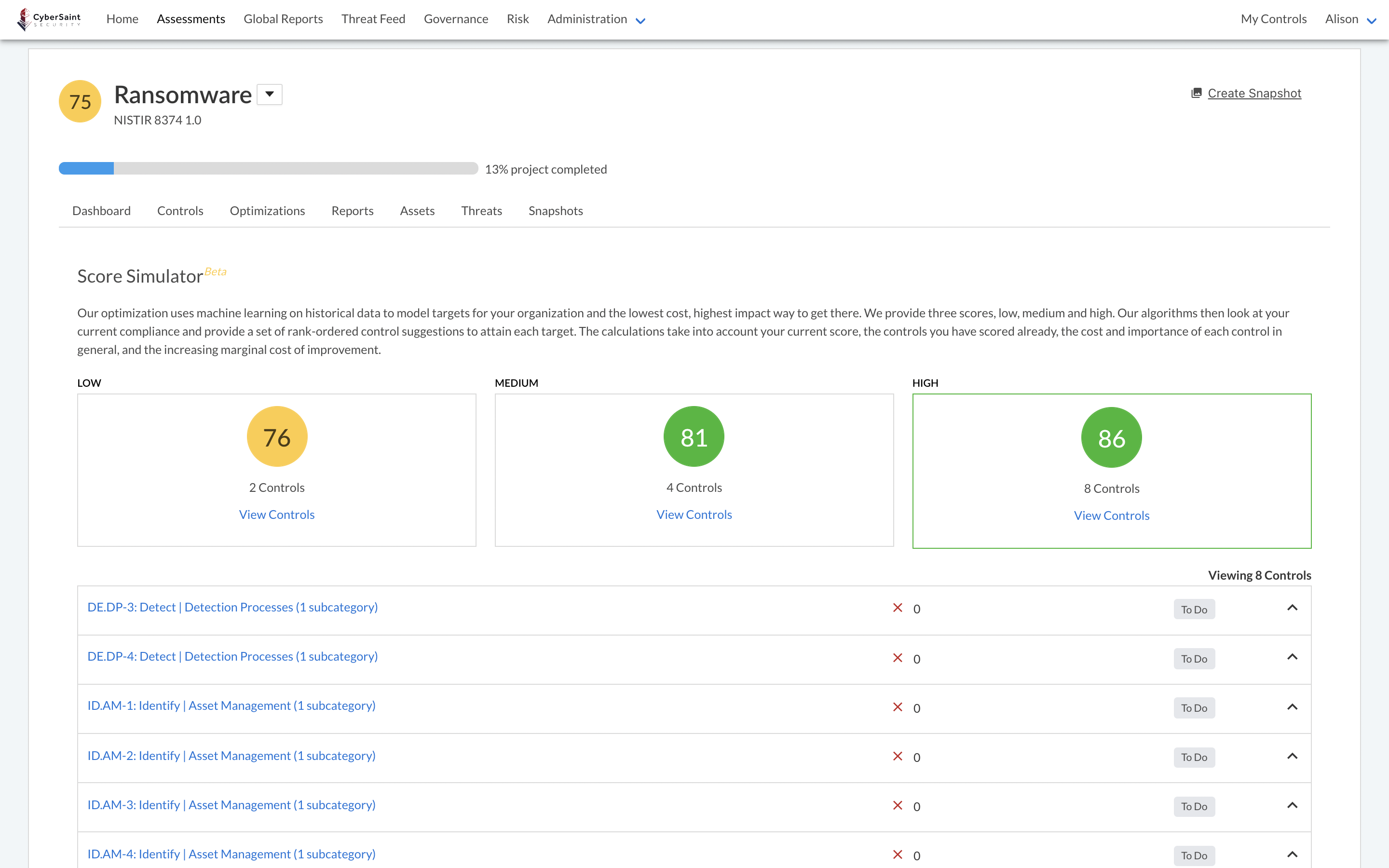Click the green 81 medium score circle
The image size is (1389, 868).
point(694,437)
